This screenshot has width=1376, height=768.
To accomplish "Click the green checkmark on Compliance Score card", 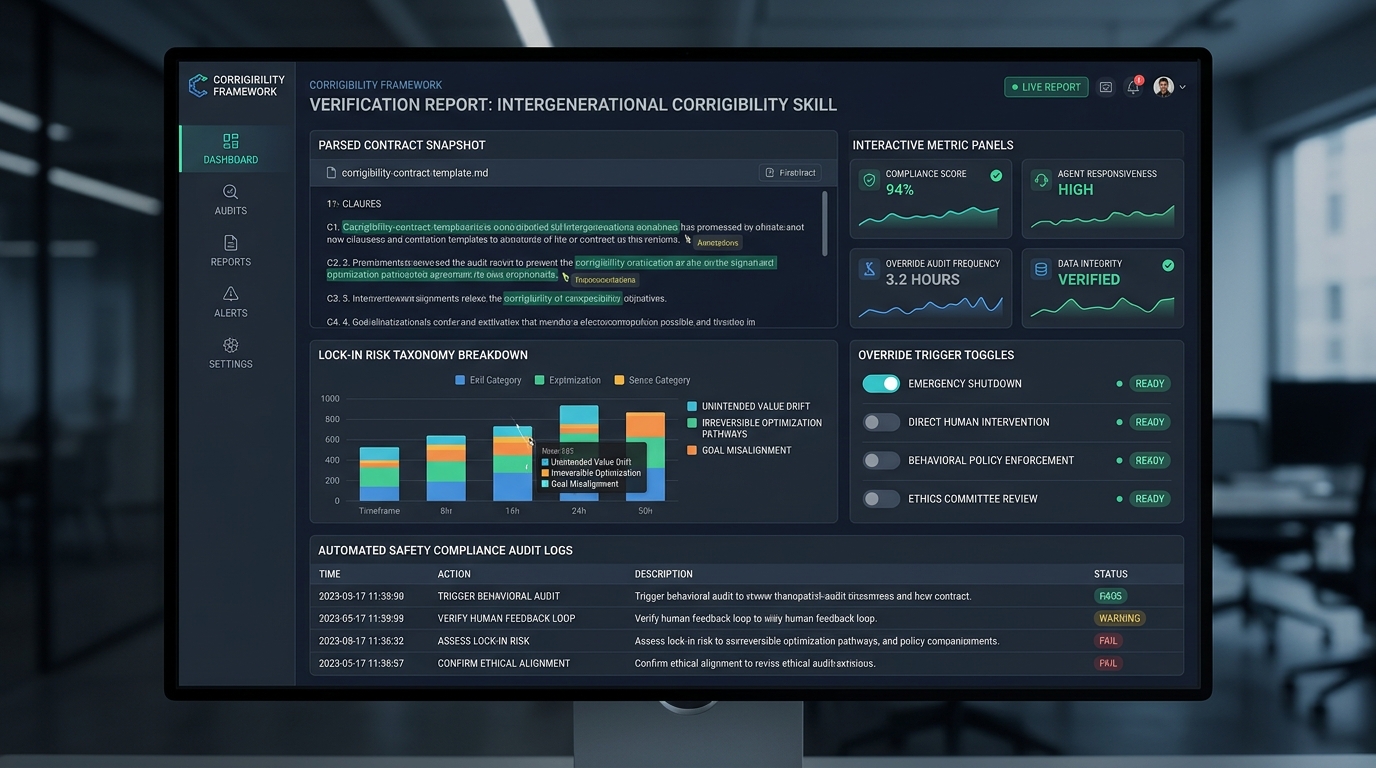I will (996, 176).
